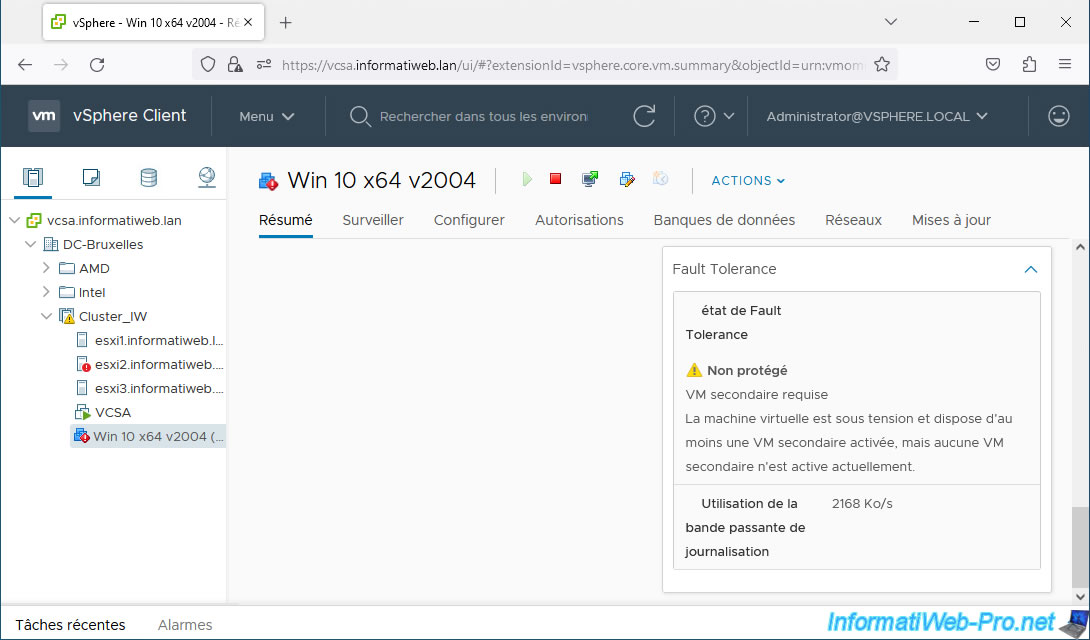Select esxi2.informatiweb host in the tree

(158, 364)
